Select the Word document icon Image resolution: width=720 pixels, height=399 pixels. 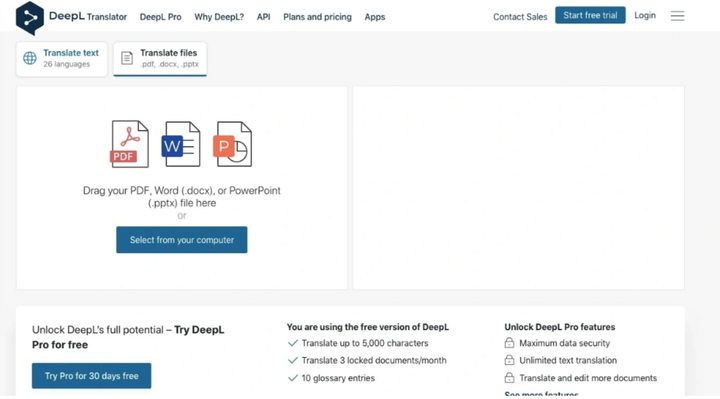pos(181,144)
